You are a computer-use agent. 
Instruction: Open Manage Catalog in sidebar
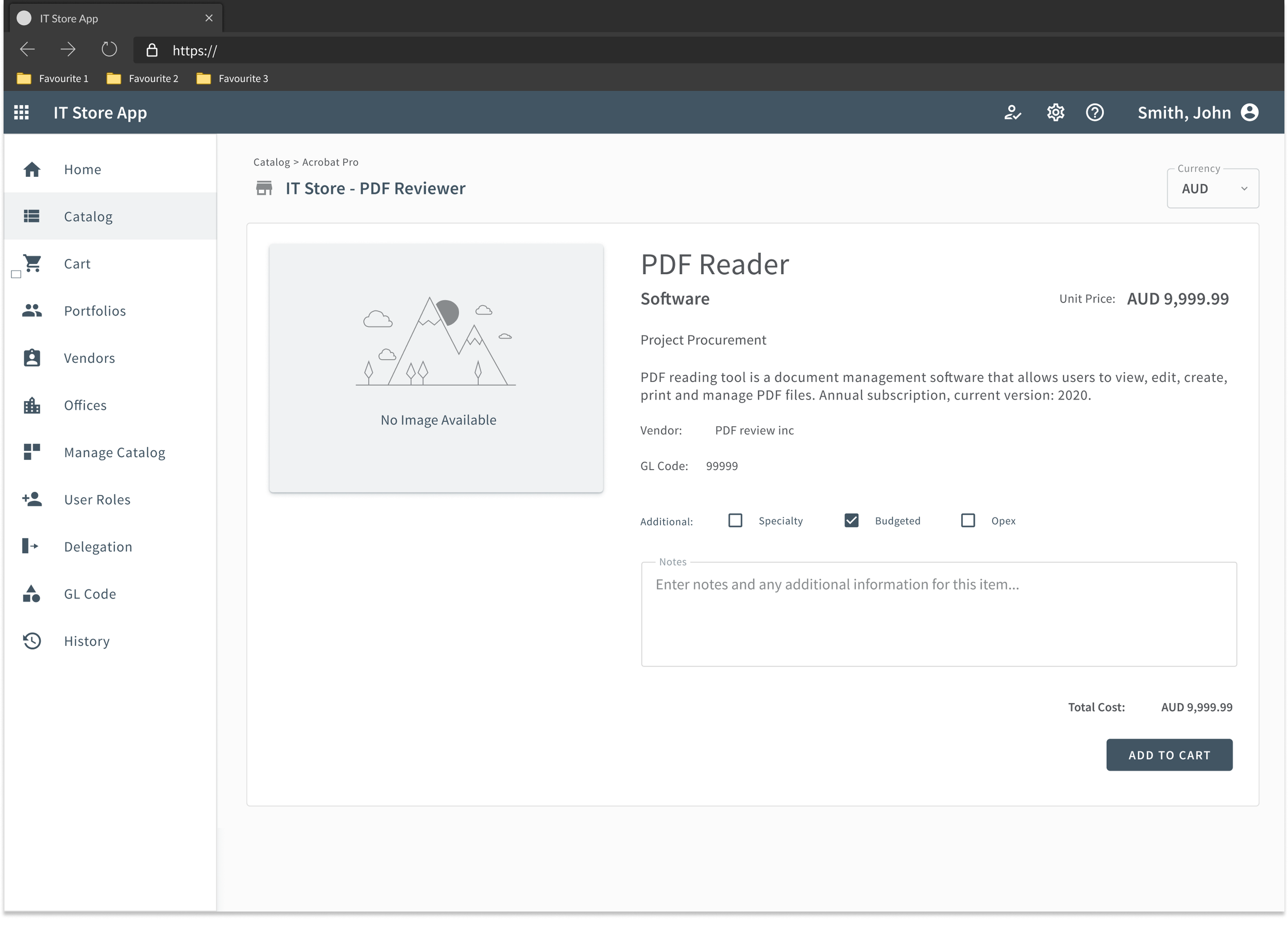[114, 452]
